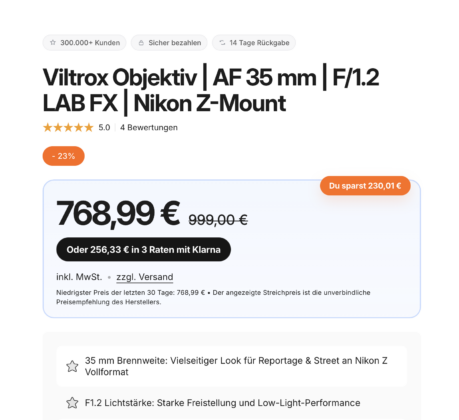Click the star icon in 300.000+ Kunden badge
459x420 pixels.
coord(53,43)
